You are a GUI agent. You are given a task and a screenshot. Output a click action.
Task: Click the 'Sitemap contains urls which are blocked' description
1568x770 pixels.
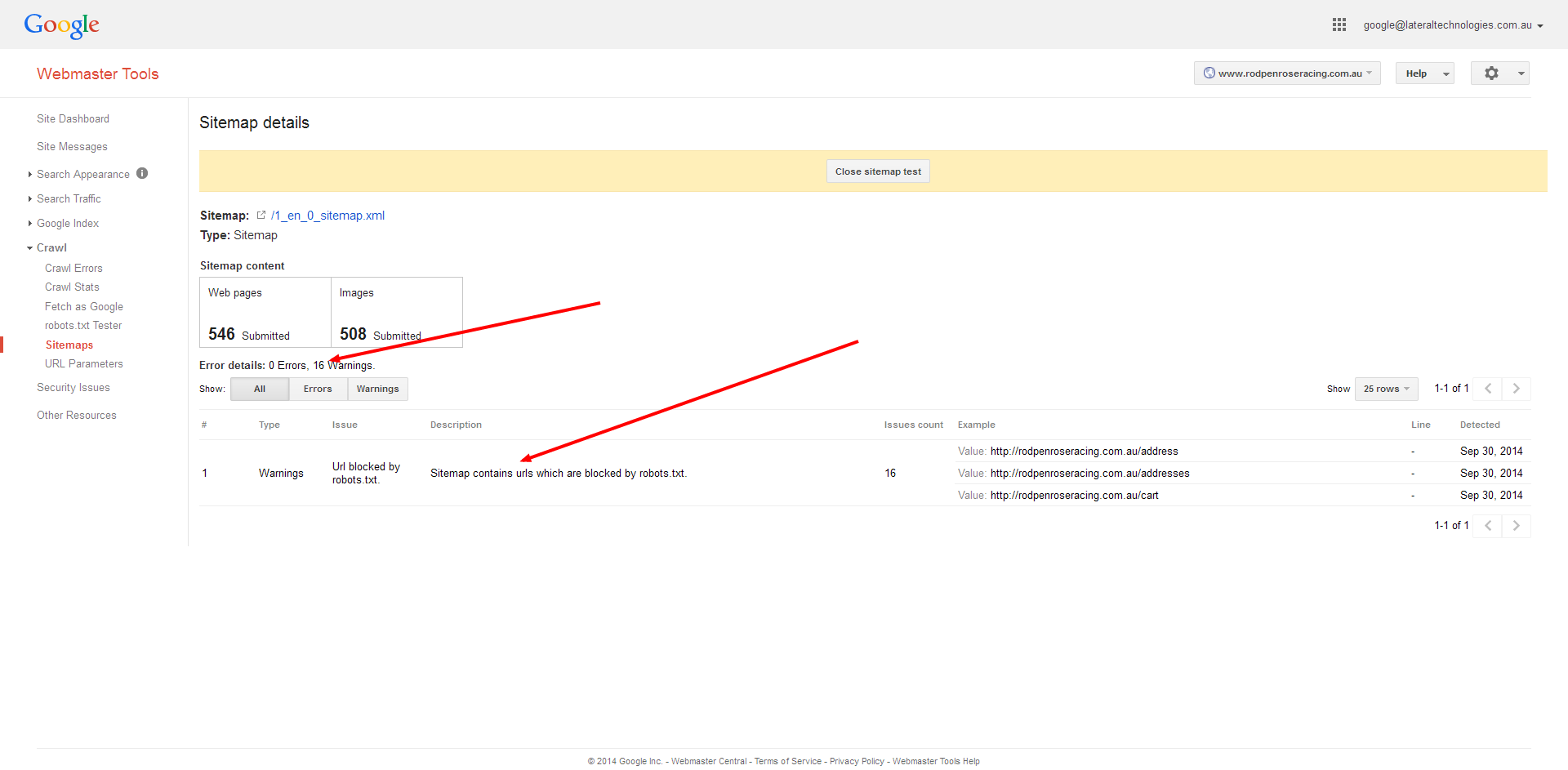[559, 473]
